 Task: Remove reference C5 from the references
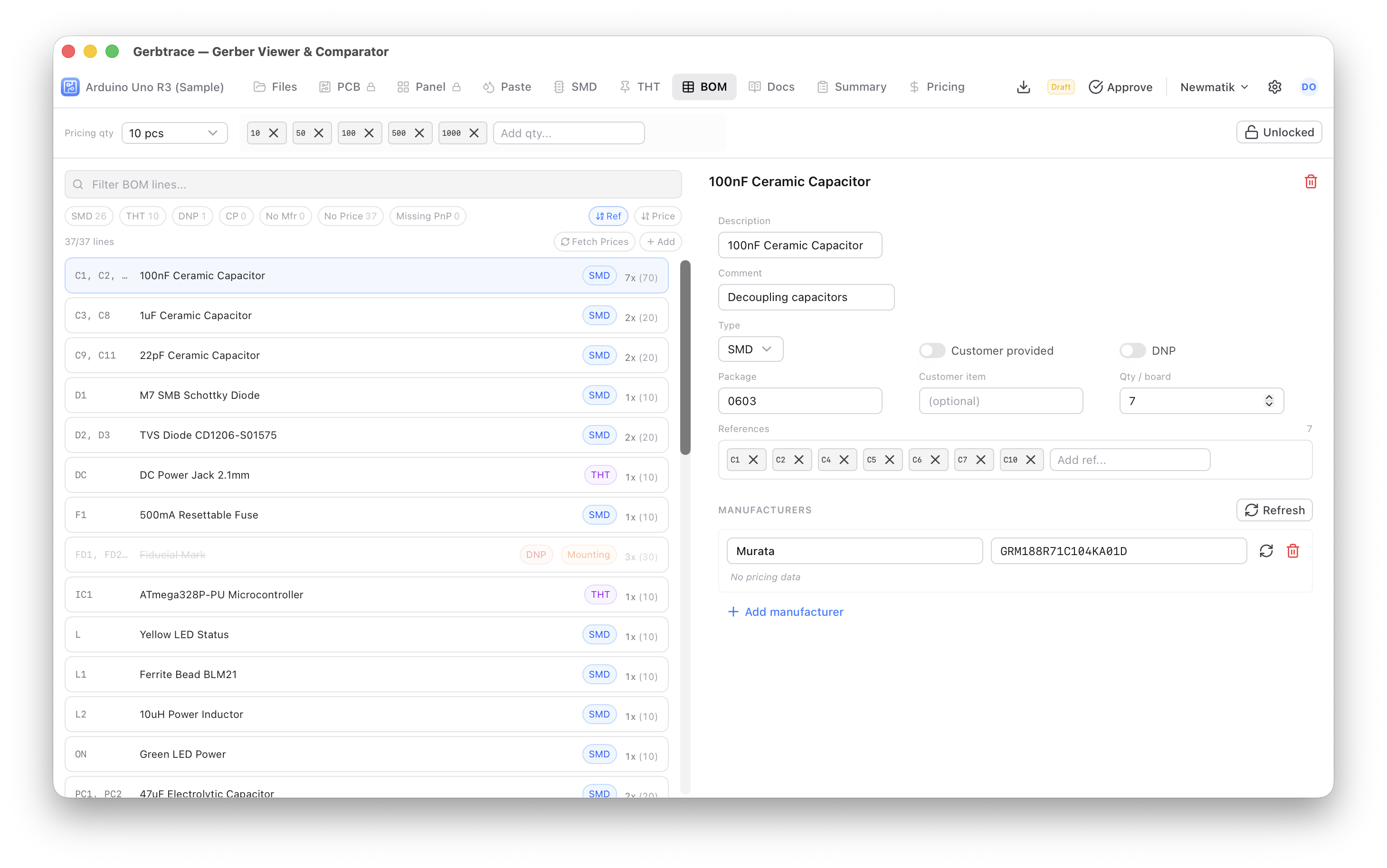[x=889, y=460]
